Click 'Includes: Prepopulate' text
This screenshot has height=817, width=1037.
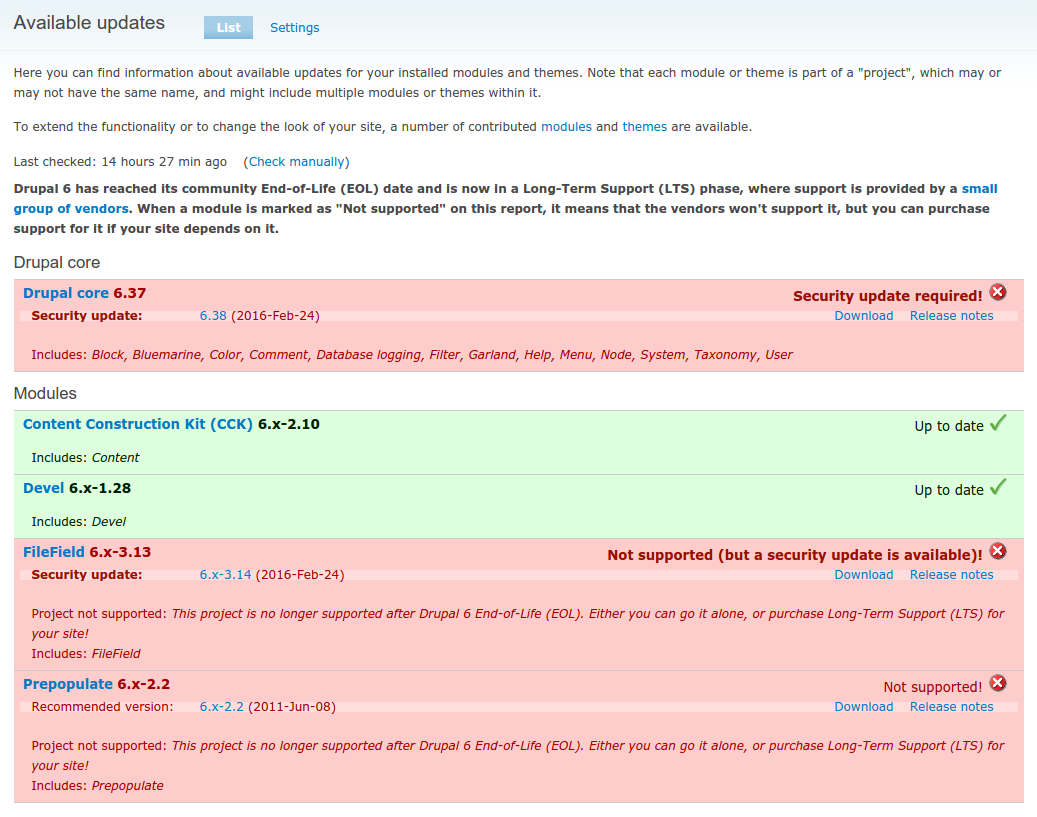(97, 786)
